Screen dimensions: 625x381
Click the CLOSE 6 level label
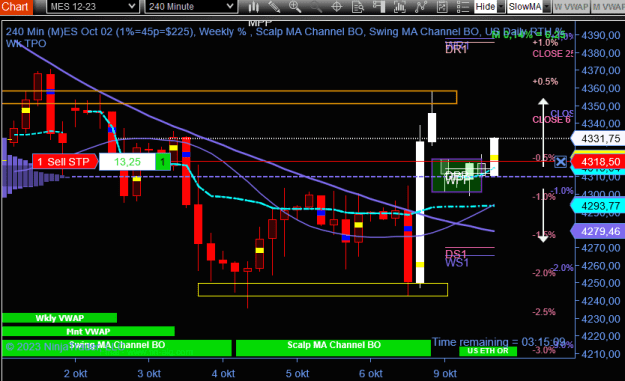coord(552,120)
